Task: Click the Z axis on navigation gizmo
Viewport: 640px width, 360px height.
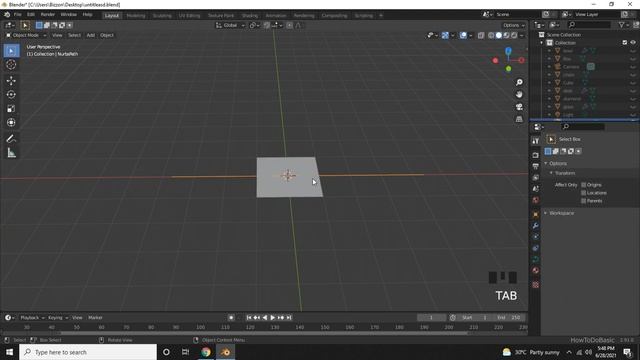Action: [x=508, y=51]
